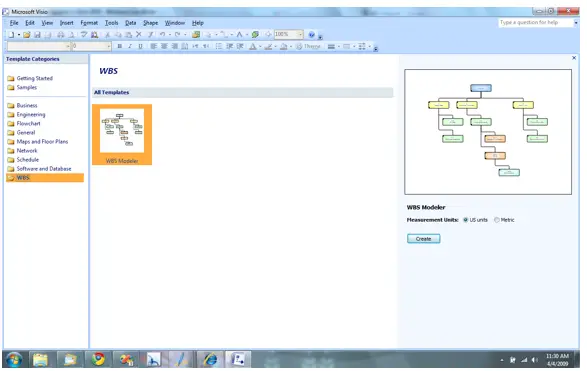Click the Line Color pencil swatch
The height and width of the screenshot is (371, 587).
[268, 46]
